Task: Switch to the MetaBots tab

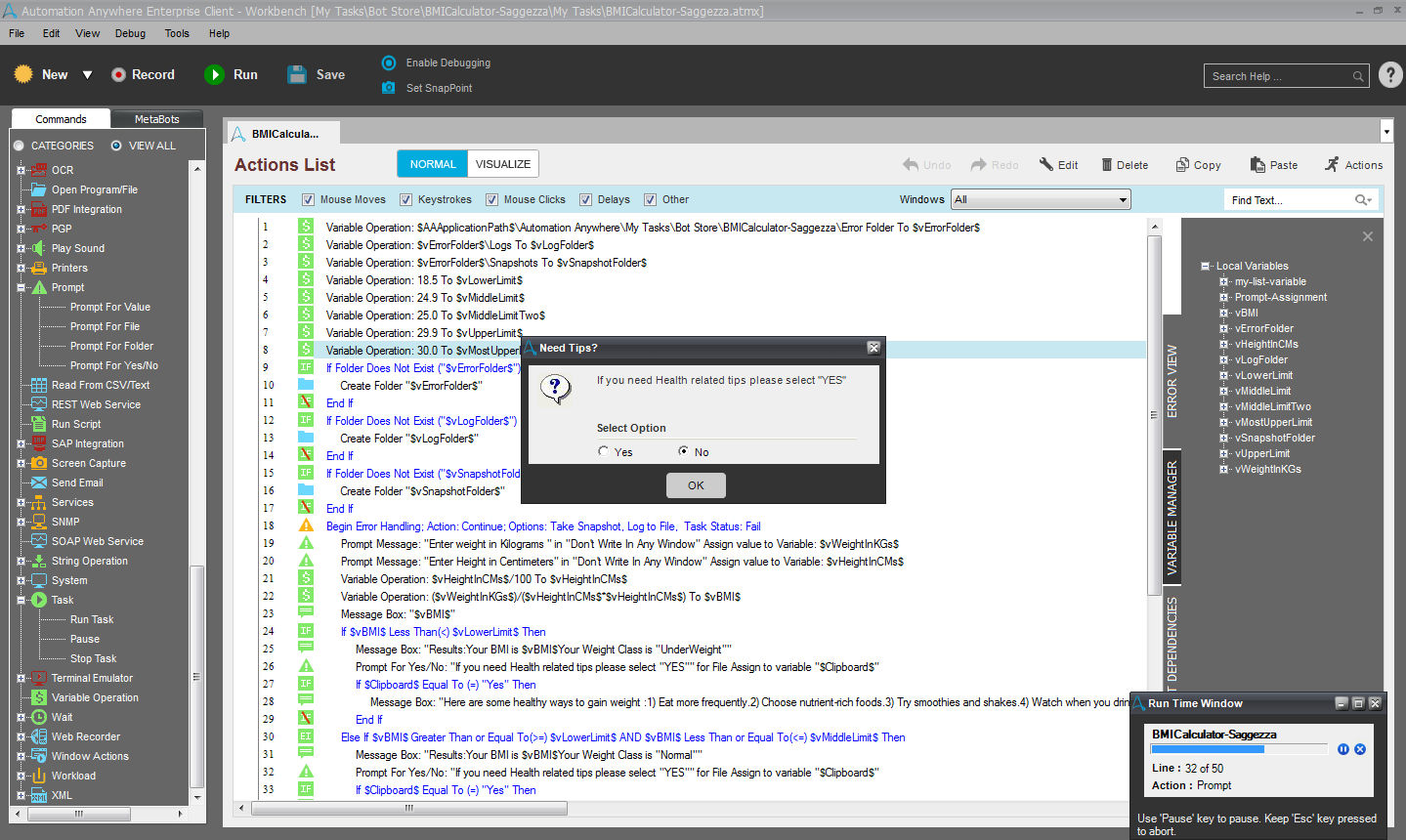Action: pyautogui.click(x=156, y=119)
